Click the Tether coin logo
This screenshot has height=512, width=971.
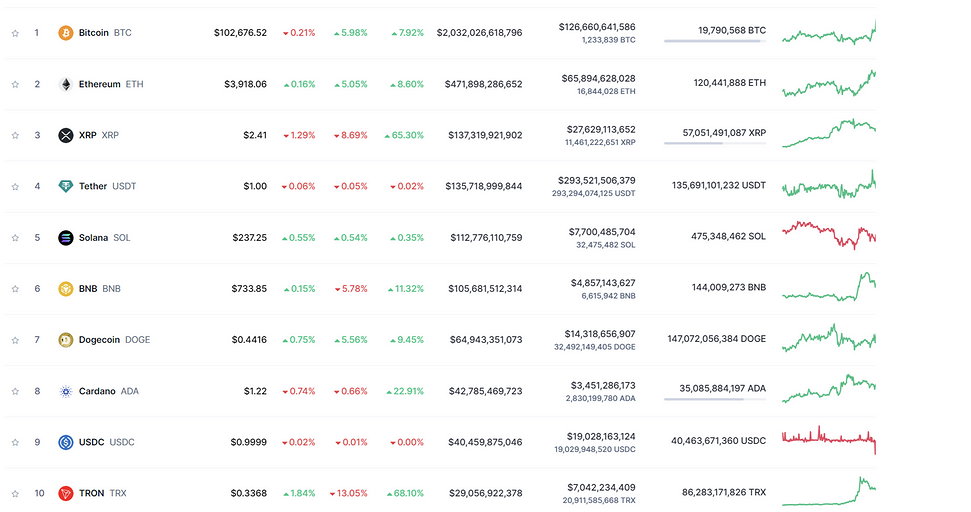66,186
